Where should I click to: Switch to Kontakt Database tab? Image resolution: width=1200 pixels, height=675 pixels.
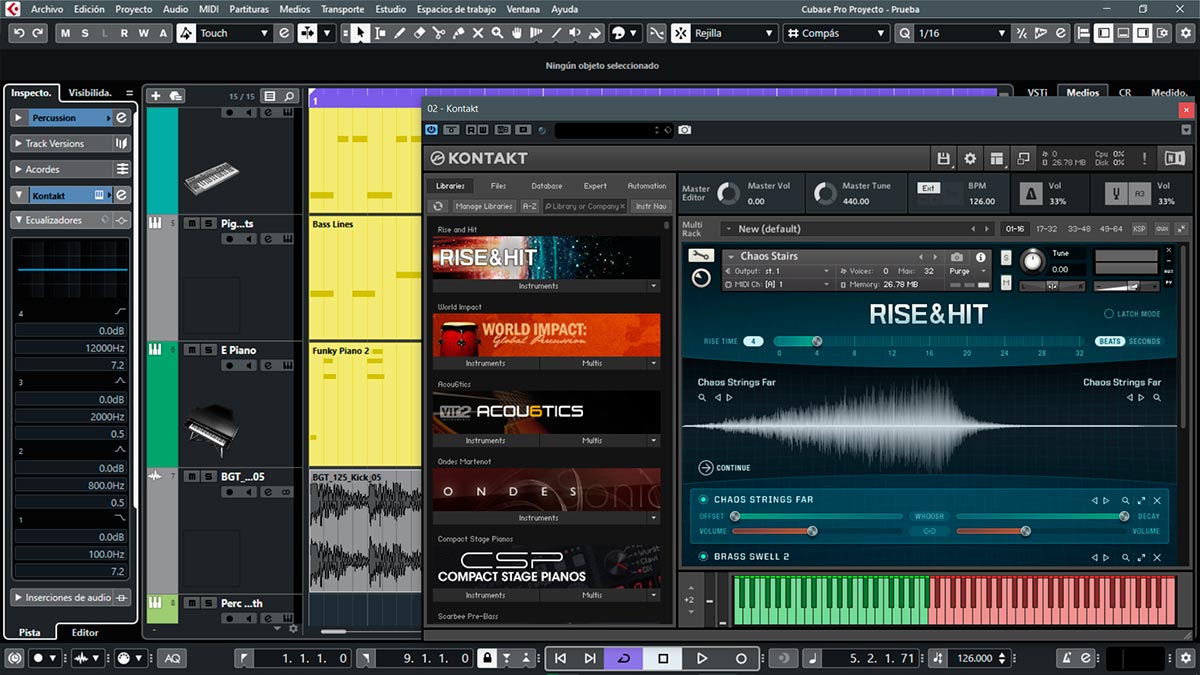pos(547,186)
